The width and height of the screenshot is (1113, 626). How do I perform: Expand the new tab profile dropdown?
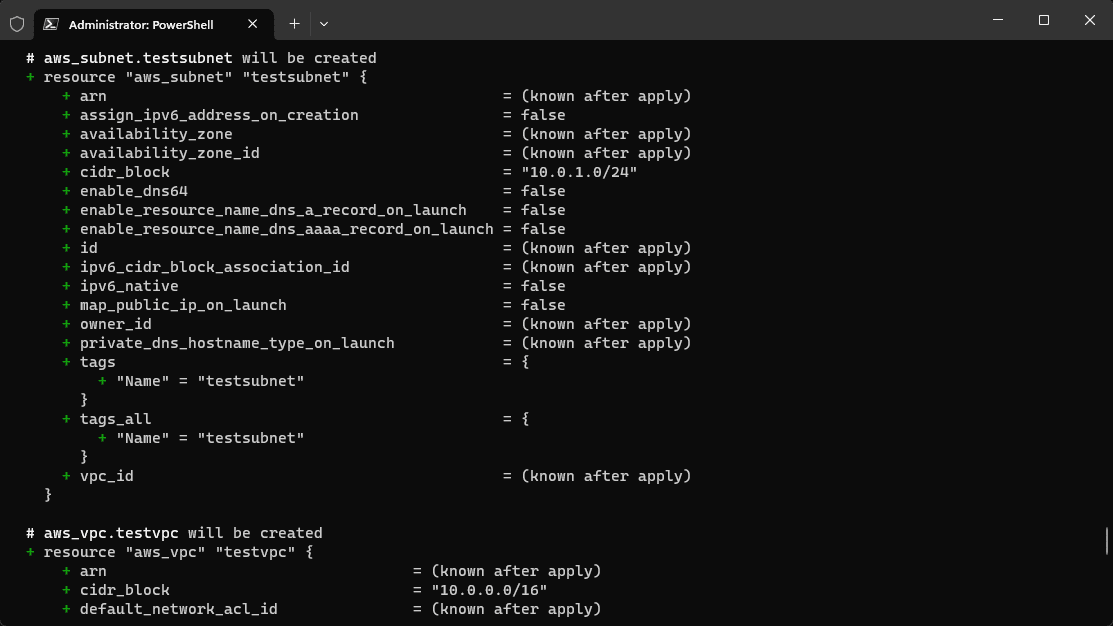(x=324, y=23)
